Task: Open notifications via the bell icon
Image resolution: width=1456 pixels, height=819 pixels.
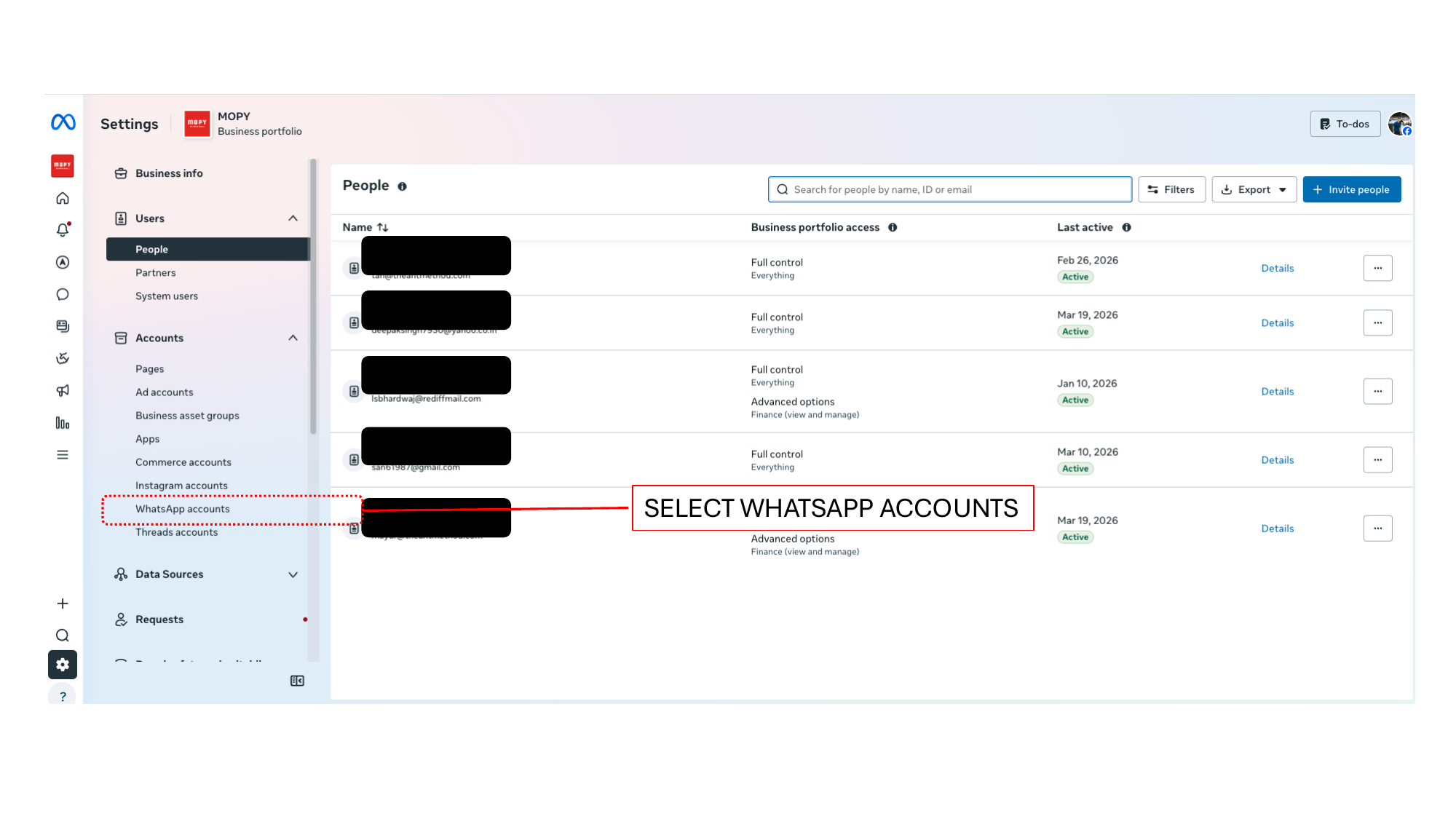Action: [x=63, y=229]
